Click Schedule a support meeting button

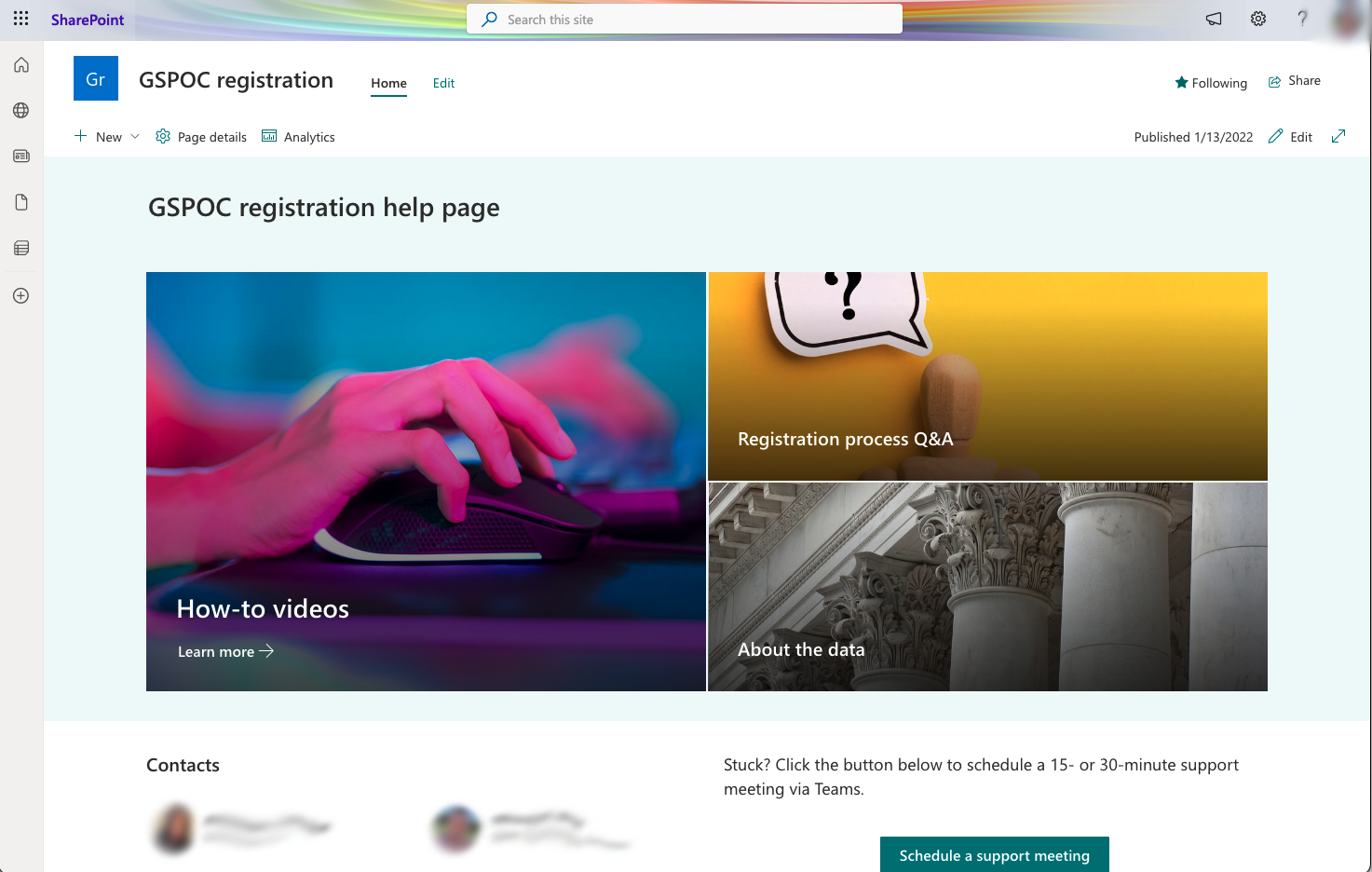(994, 854)
